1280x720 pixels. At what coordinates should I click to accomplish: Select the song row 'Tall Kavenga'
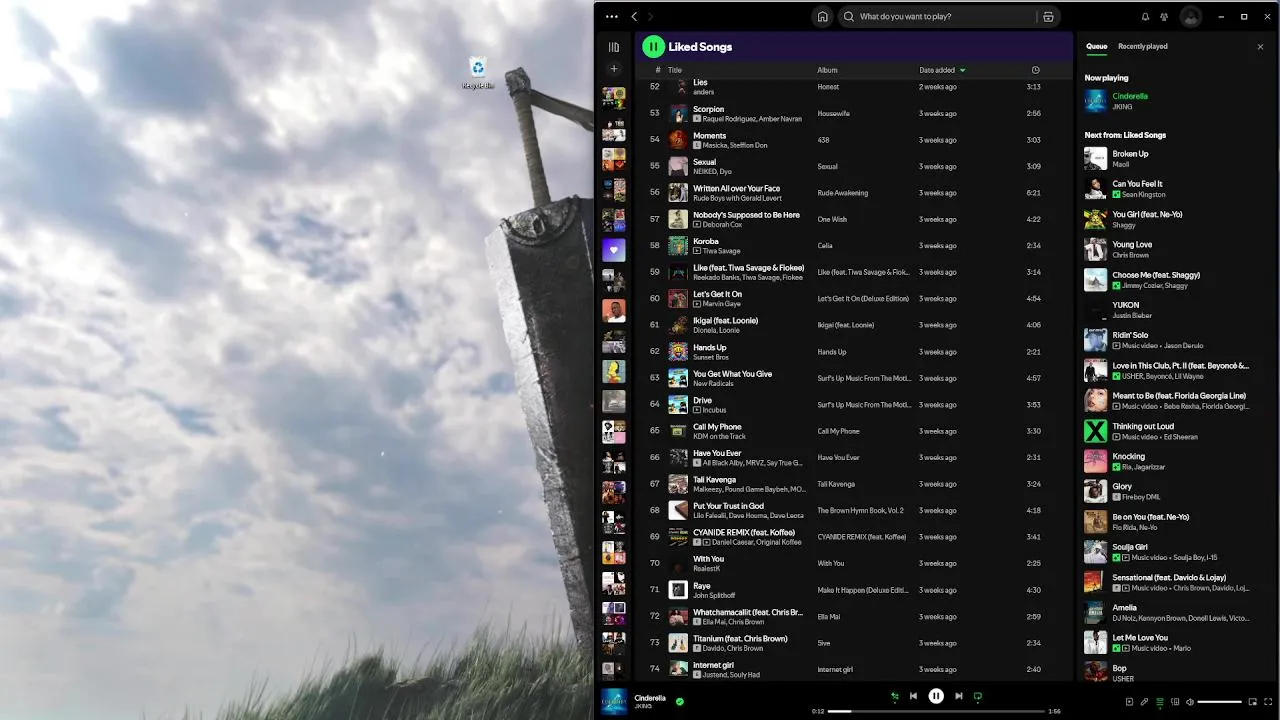coord(854,484)
